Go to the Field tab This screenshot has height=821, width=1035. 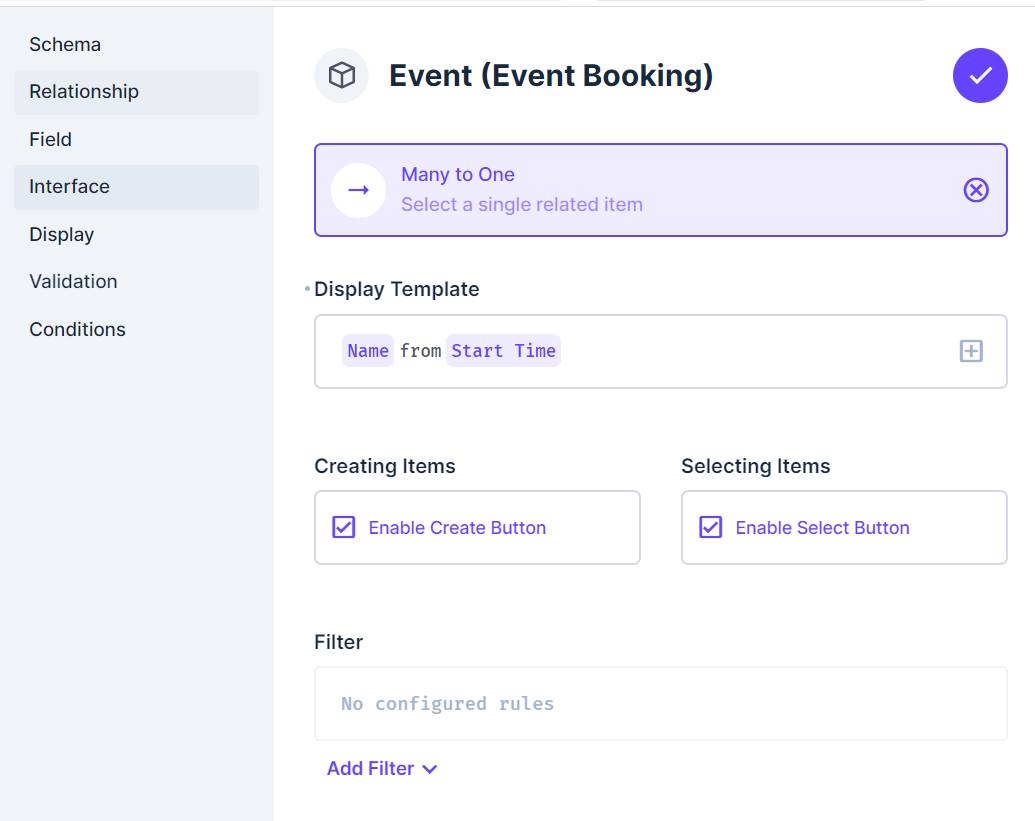pos(51,139)
